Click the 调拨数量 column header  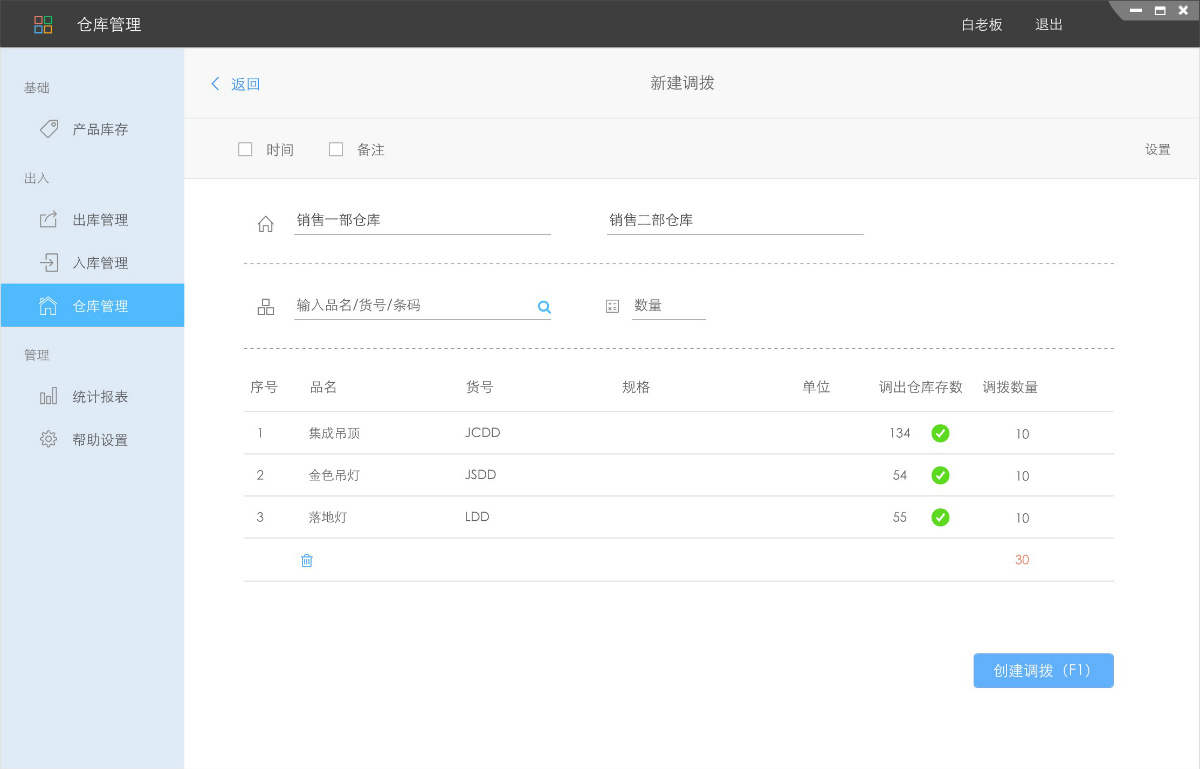(1010, 387)
